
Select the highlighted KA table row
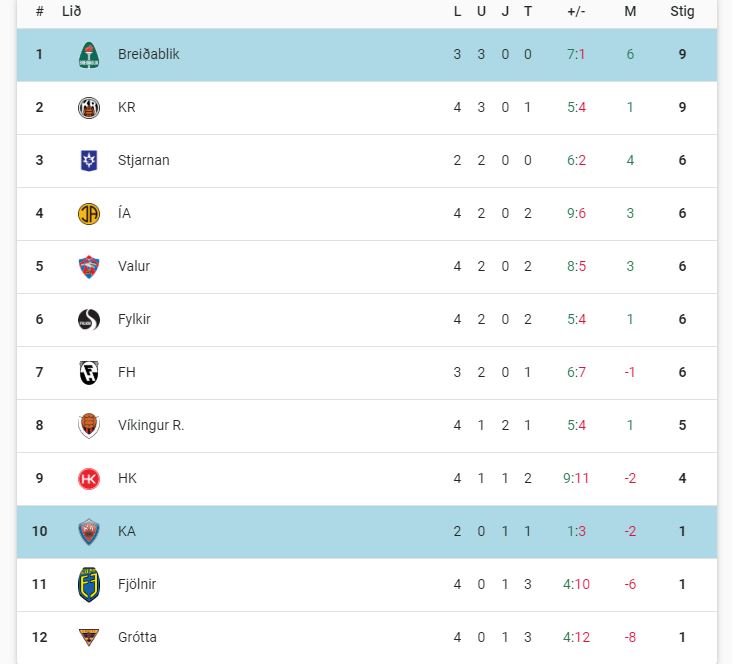pos(366,532)
